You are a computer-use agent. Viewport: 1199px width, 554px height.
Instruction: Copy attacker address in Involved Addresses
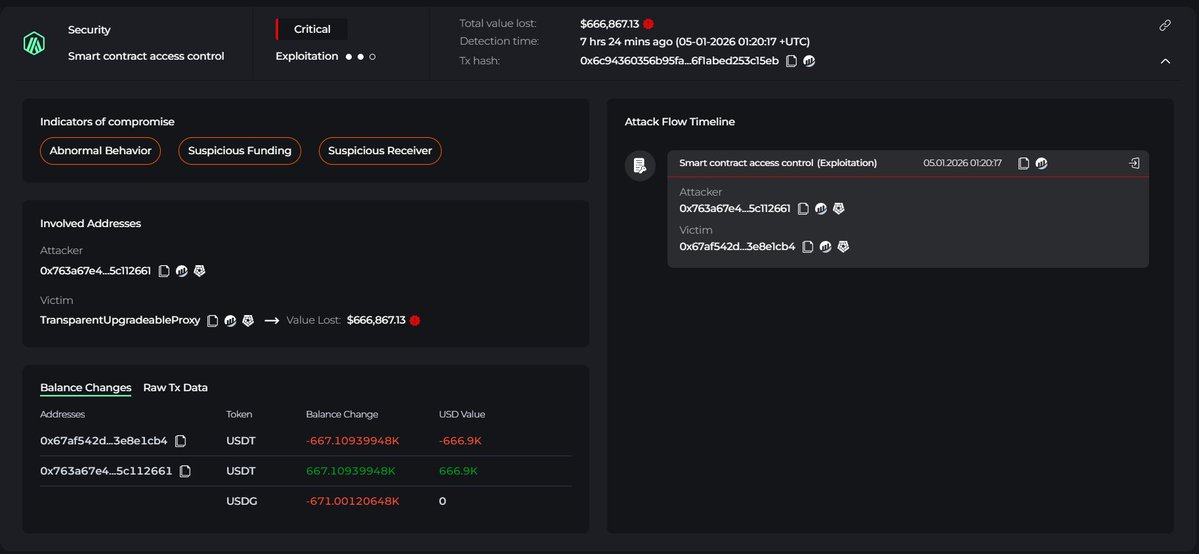(x=164, y=271)
